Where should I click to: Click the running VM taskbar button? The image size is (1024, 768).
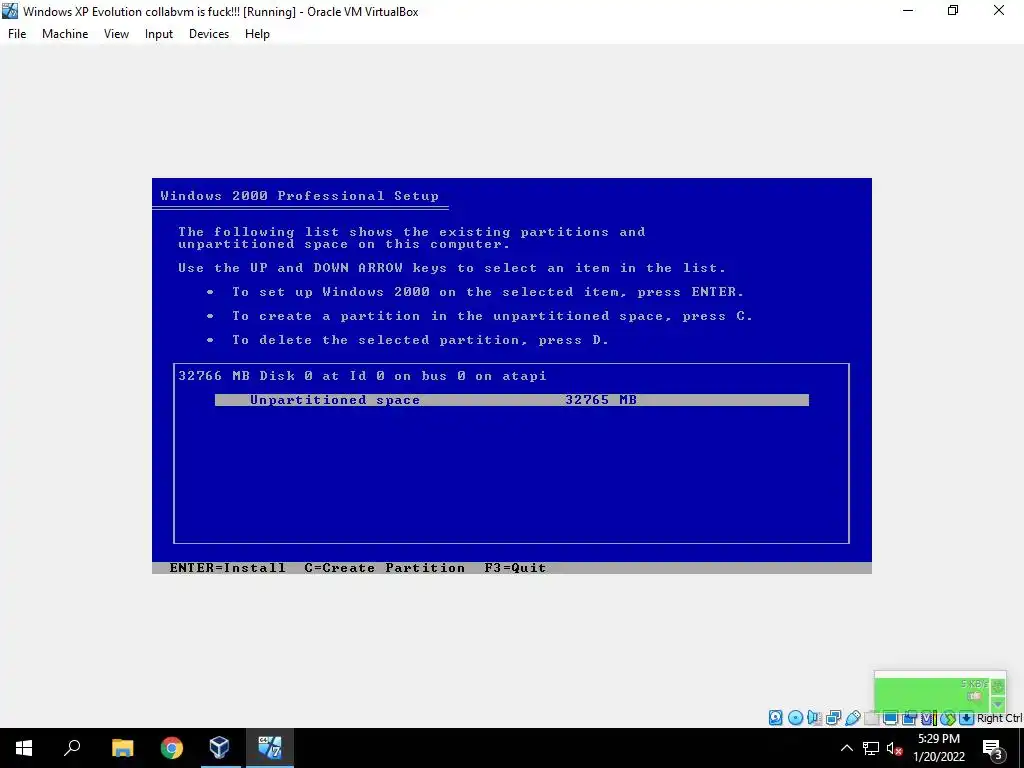270,748
